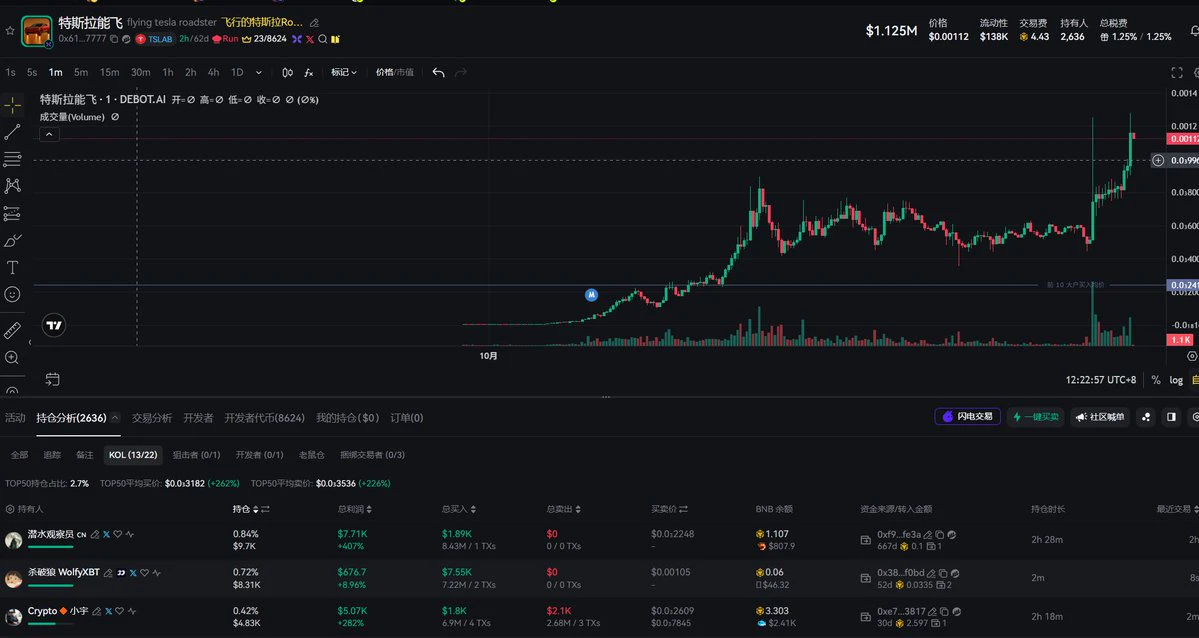The height and width of the screenshot is (638, 1199).
Task: Collapse the chart indicator legend
Action: point(49,135)
